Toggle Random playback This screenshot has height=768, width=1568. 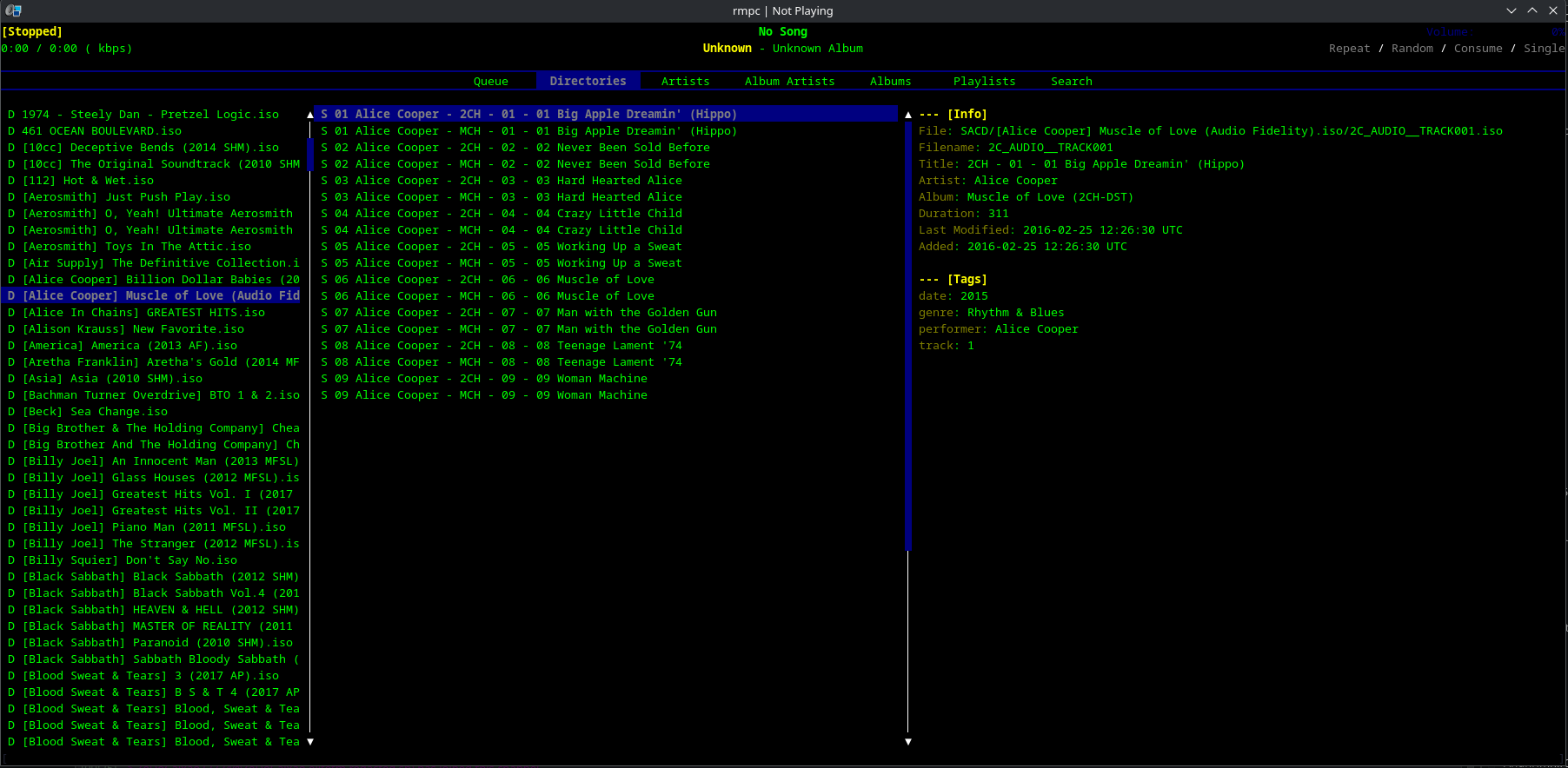[1412, 49]
